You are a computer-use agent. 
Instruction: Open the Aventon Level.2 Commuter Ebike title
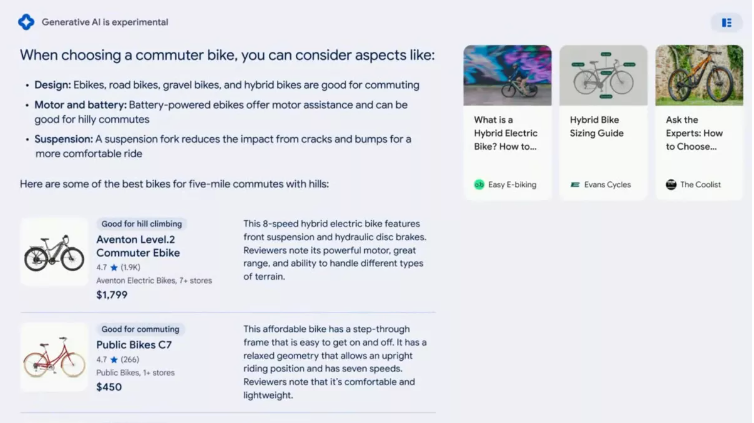[x=139, y=246]
